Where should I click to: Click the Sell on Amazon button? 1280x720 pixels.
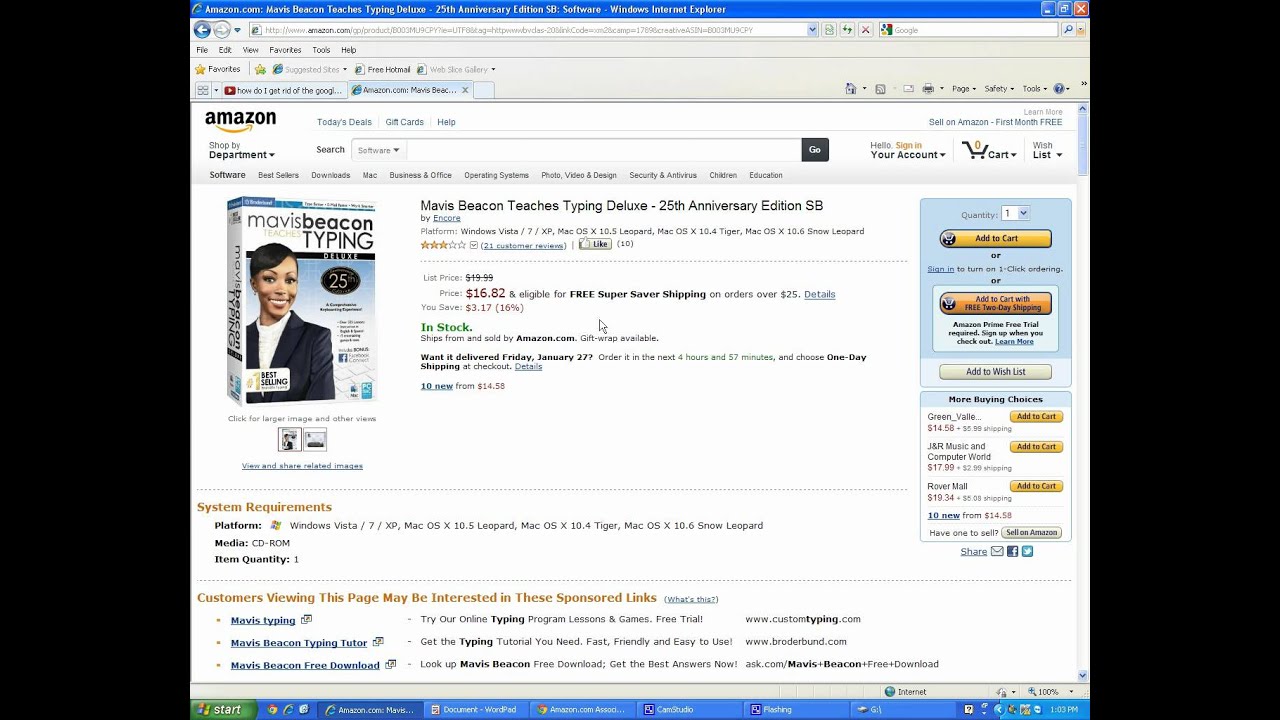tap(1032, 533)
